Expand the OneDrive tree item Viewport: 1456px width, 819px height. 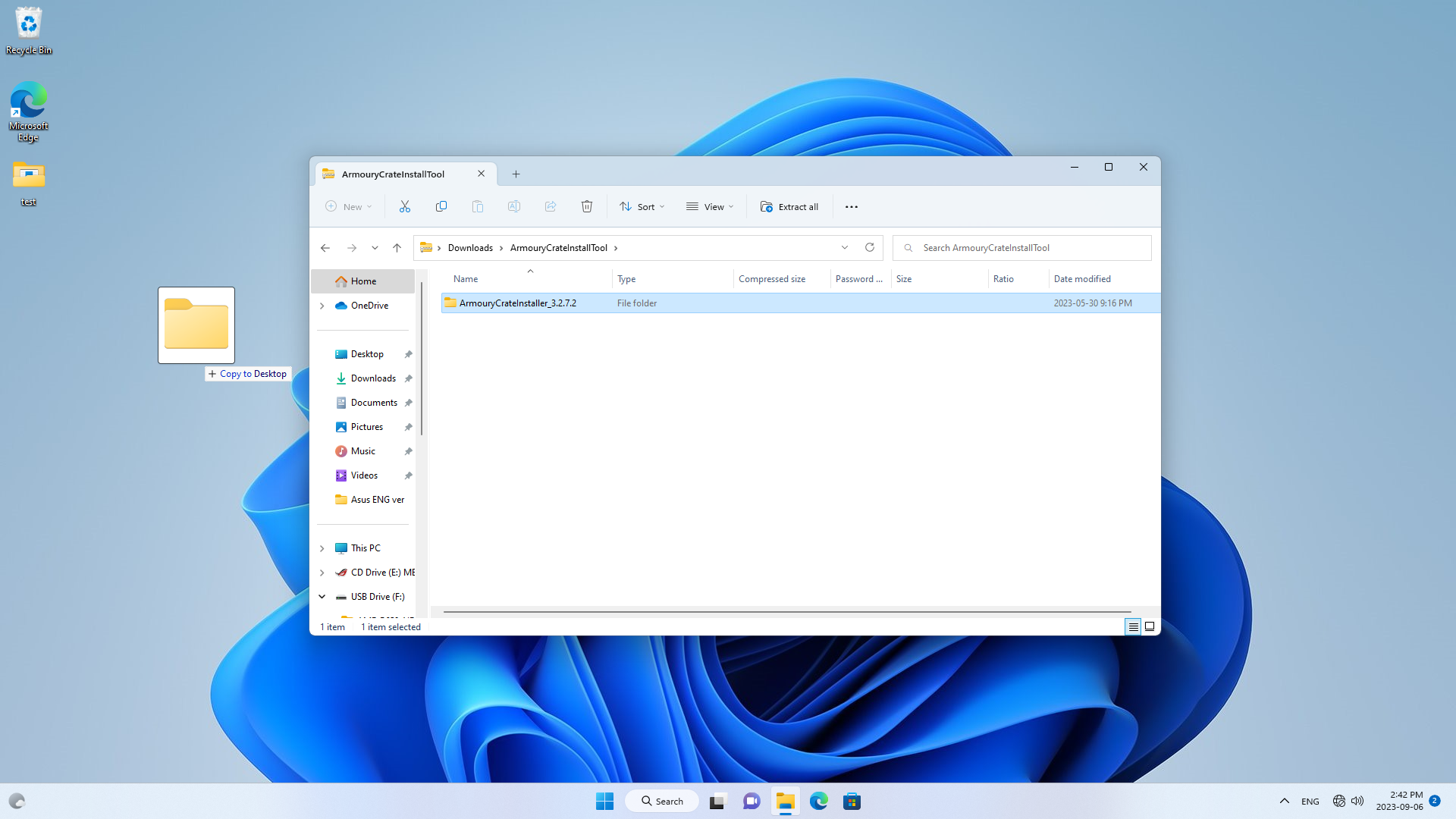click(x=322, y=305)
